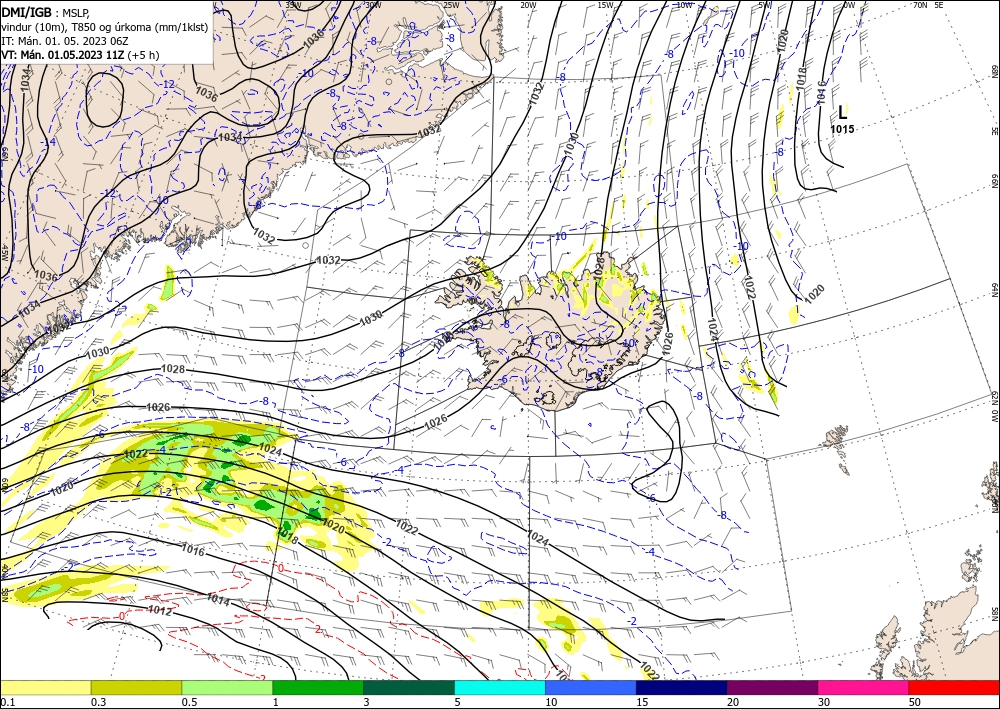
Task: Click the '50' legend scale value
Action: pyautogui.click(x=915, y=702)
